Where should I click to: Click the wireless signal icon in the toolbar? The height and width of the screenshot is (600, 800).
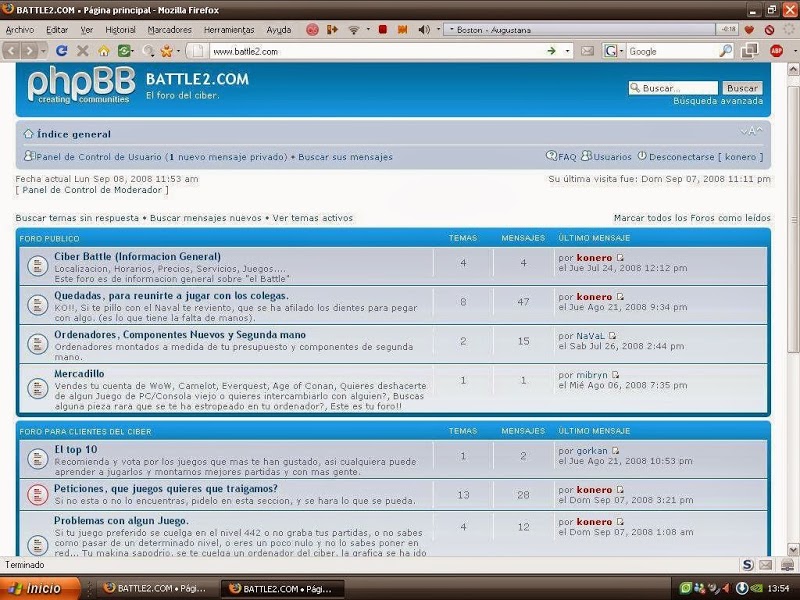point(354,30)
